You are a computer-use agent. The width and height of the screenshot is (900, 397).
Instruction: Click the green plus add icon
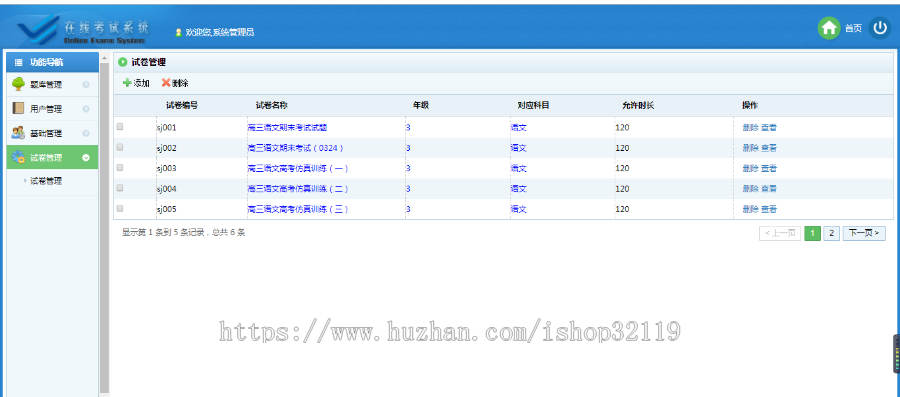pyautogui.click(x=127, y=83)
